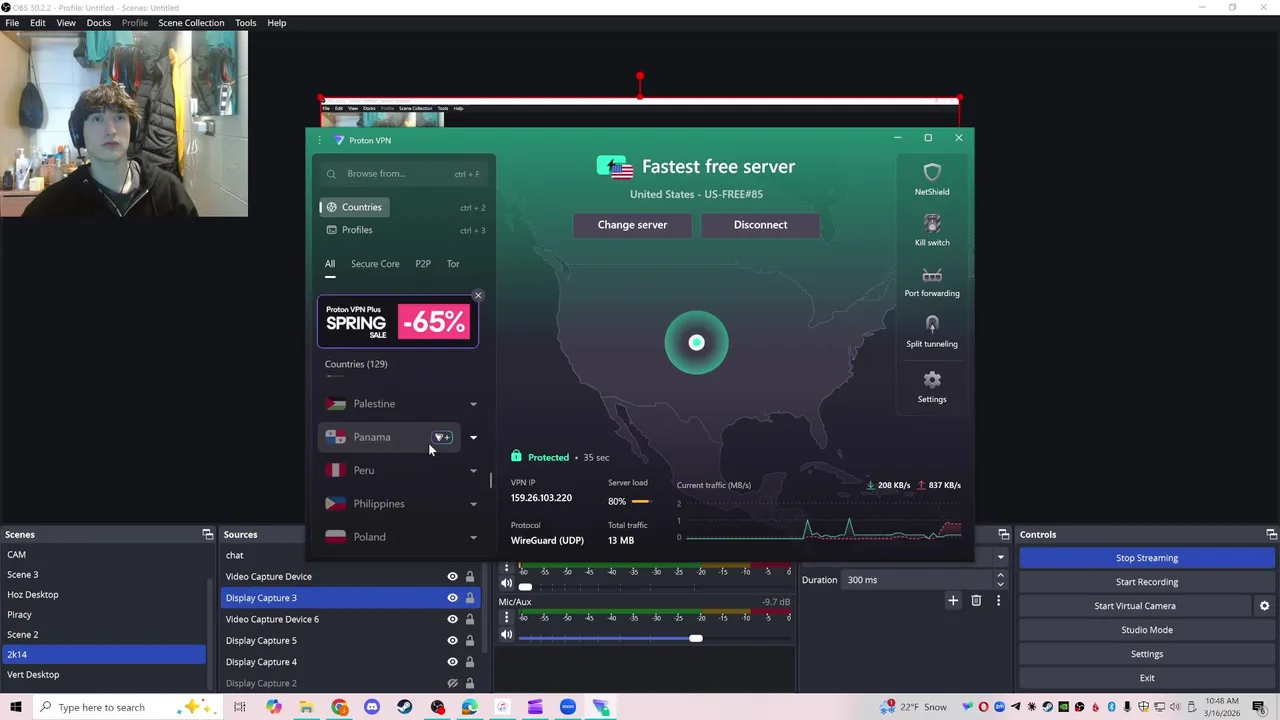1280x720 pixels.
Task: Open the Scene Collection menu
Action: (191, 23)
